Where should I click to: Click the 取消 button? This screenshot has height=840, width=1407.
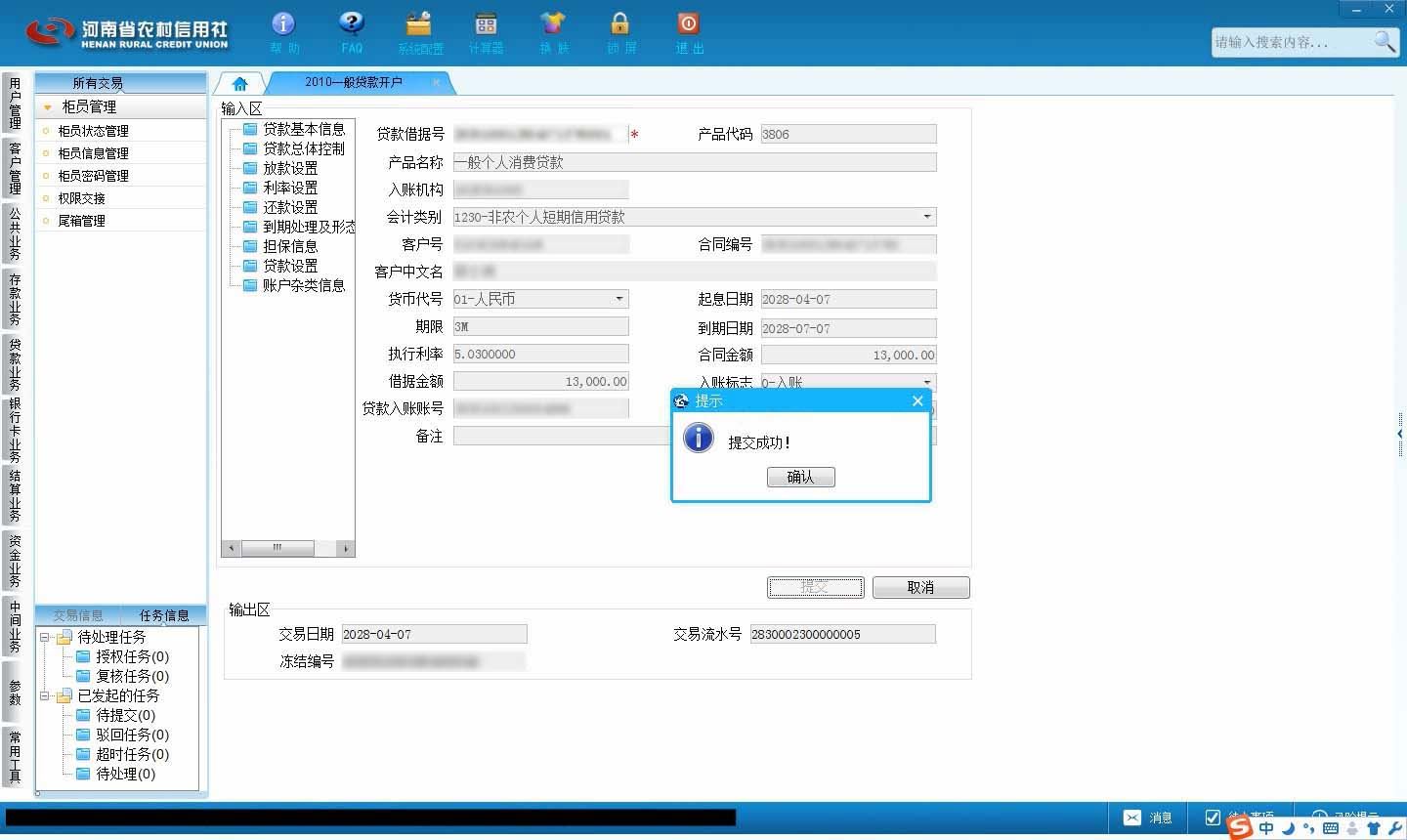[x=920, y=587]
